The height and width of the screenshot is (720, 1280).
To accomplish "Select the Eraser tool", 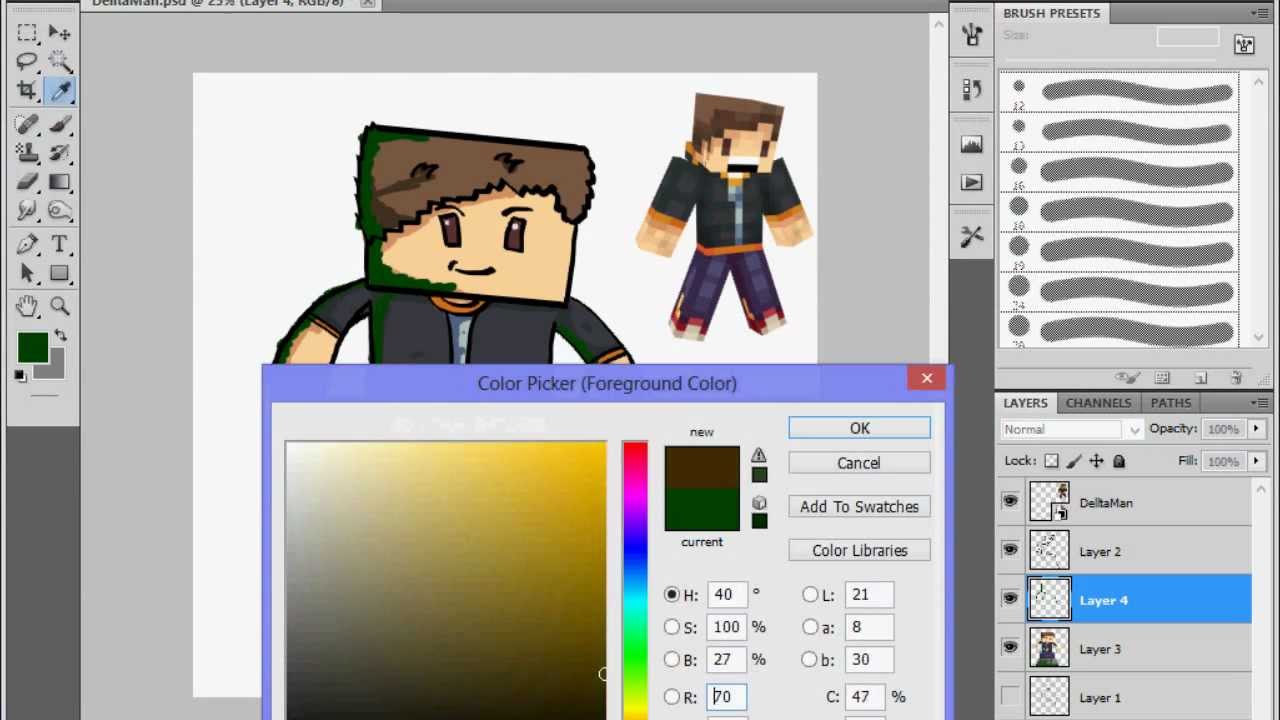I will (27, 182).
